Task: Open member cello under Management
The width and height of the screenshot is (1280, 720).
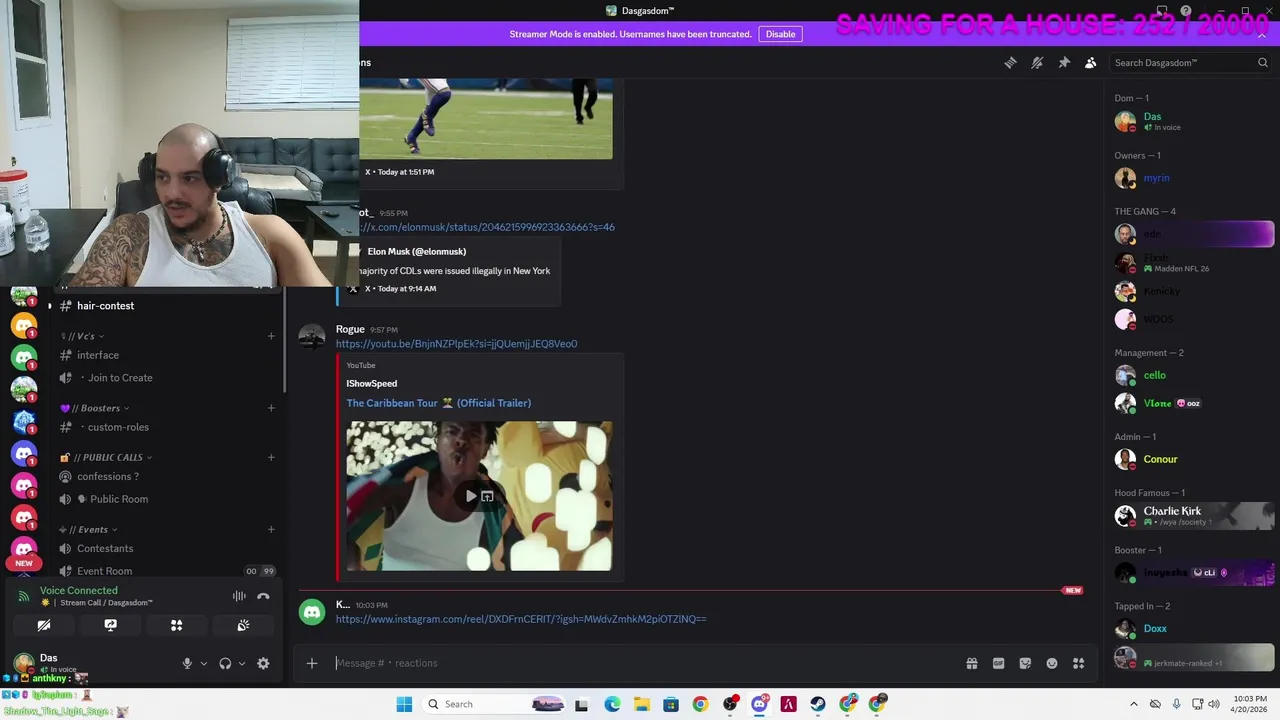Action: coord(1190,375)
